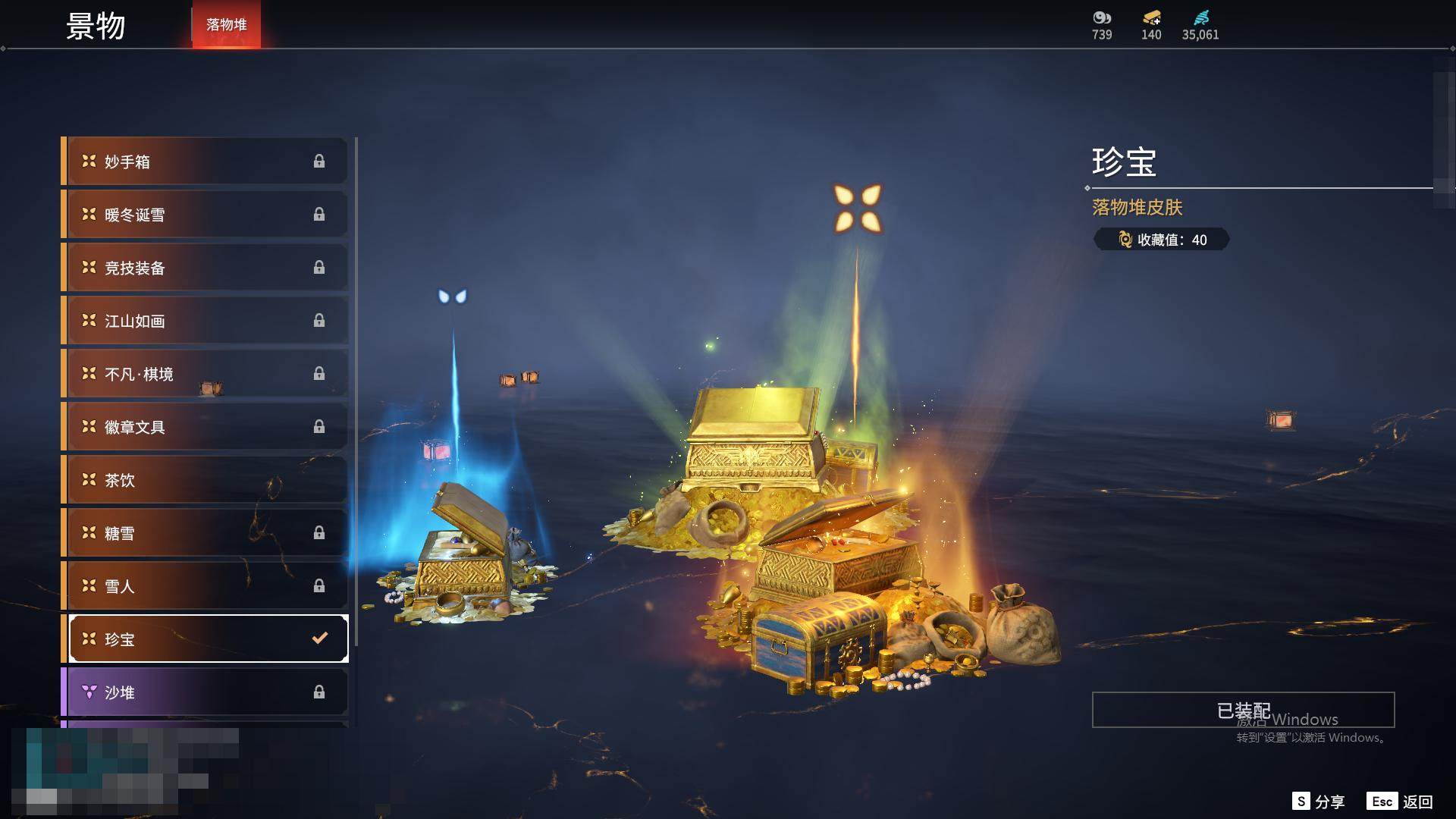Click the teal feather currency icon
This screenshot has width=1456, height=819.
click(x=1200, y=17)
